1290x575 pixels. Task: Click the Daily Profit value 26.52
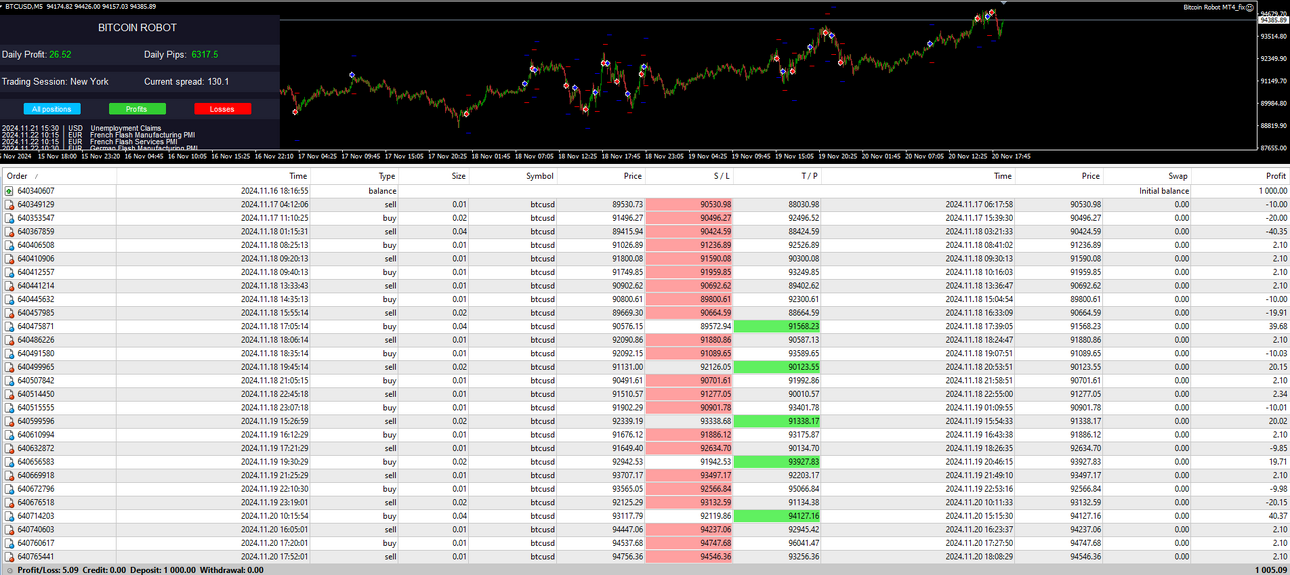coord(60,54)
